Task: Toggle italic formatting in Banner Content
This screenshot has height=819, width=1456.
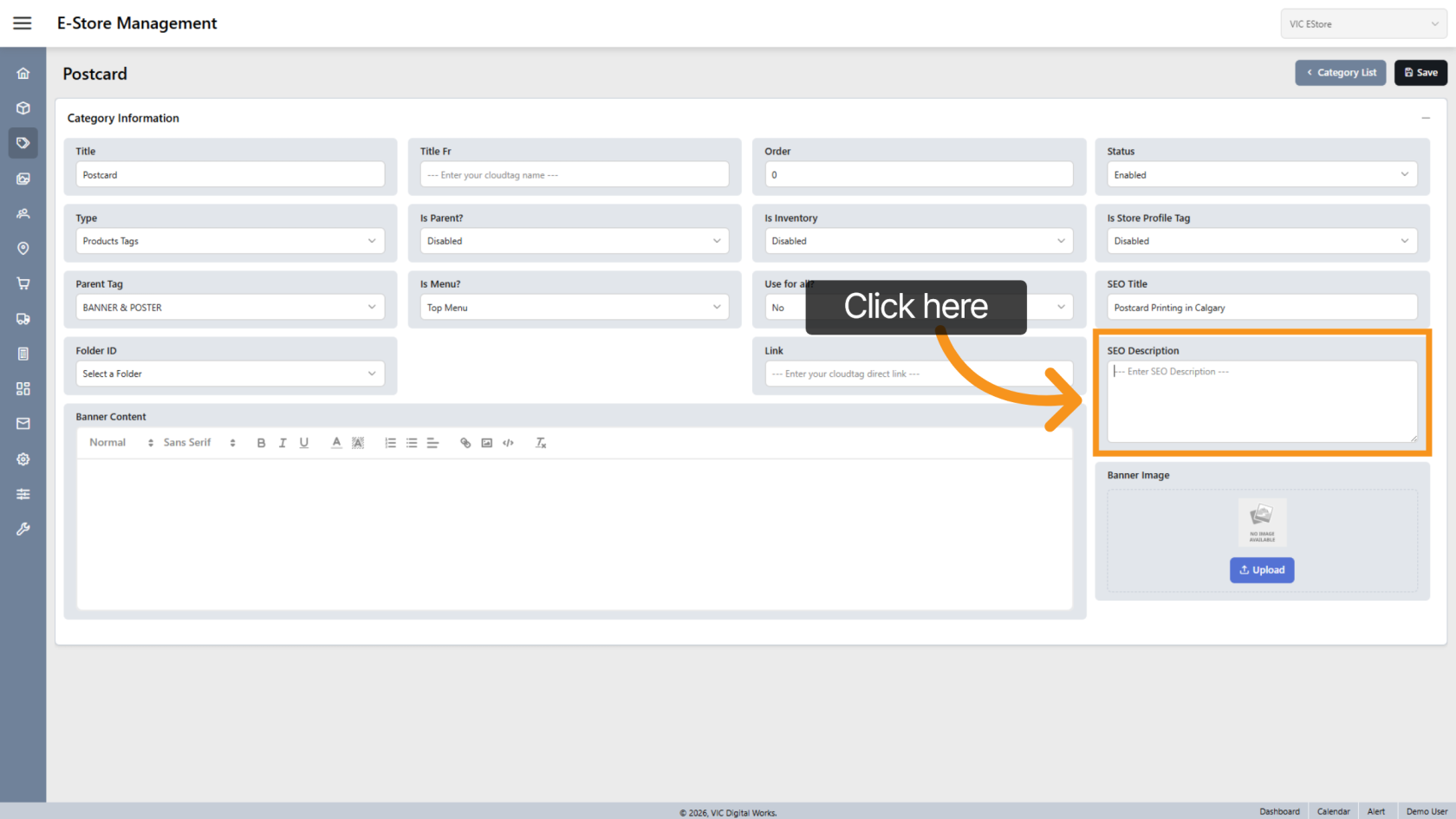Action: pos(283,443)
